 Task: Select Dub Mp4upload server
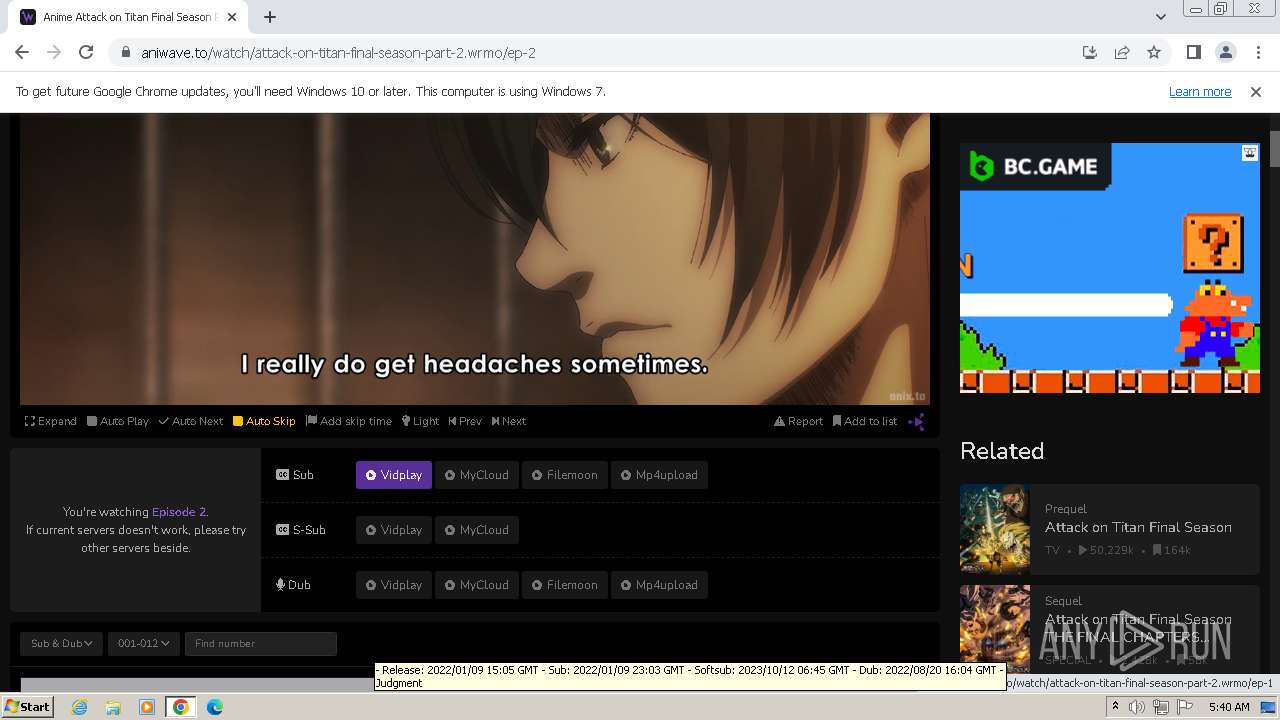click(x=659, y=585)
